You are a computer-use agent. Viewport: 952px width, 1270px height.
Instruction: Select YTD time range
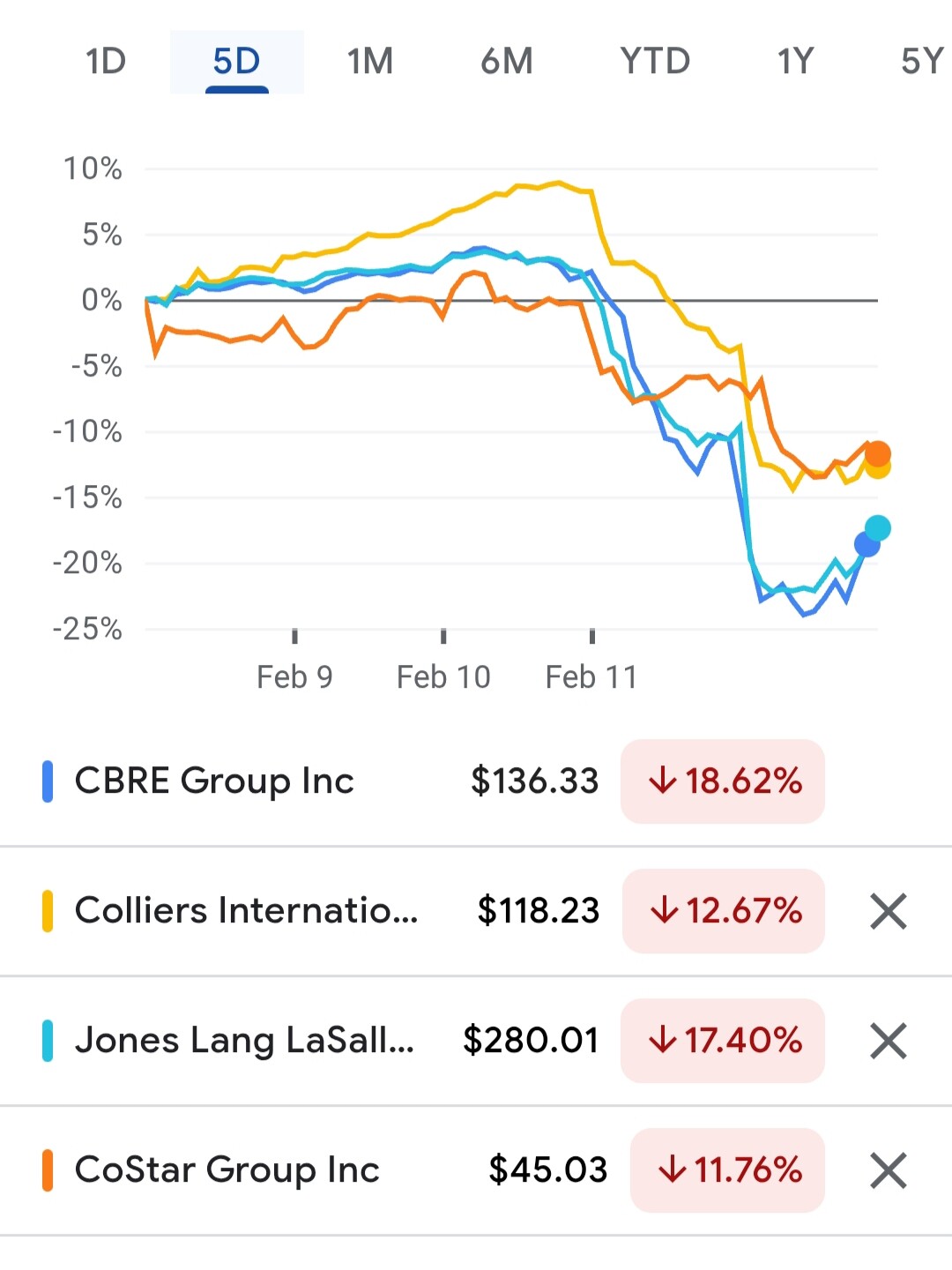655,62
